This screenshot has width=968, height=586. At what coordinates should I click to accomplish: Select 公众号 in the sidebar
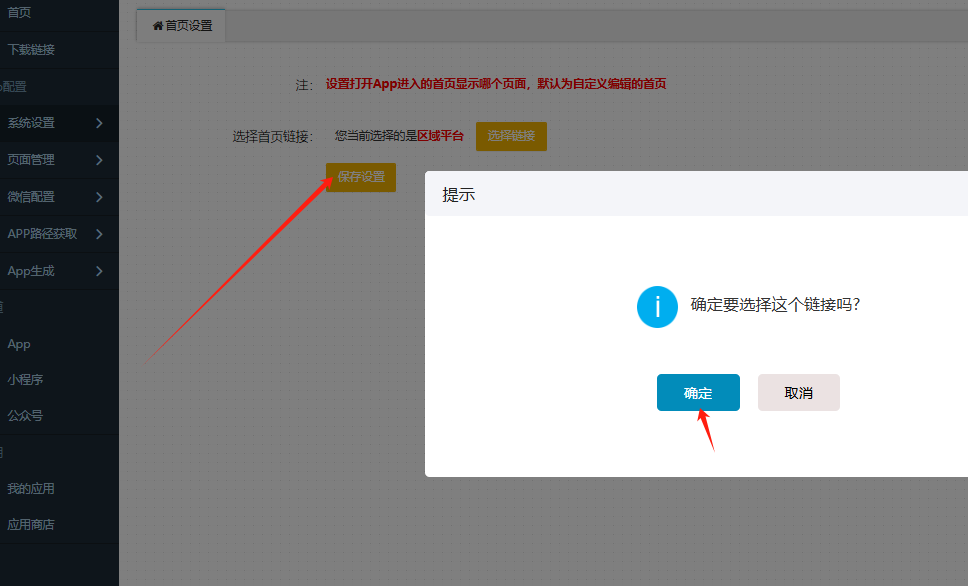pyautogui.click(x=25, y=416)
